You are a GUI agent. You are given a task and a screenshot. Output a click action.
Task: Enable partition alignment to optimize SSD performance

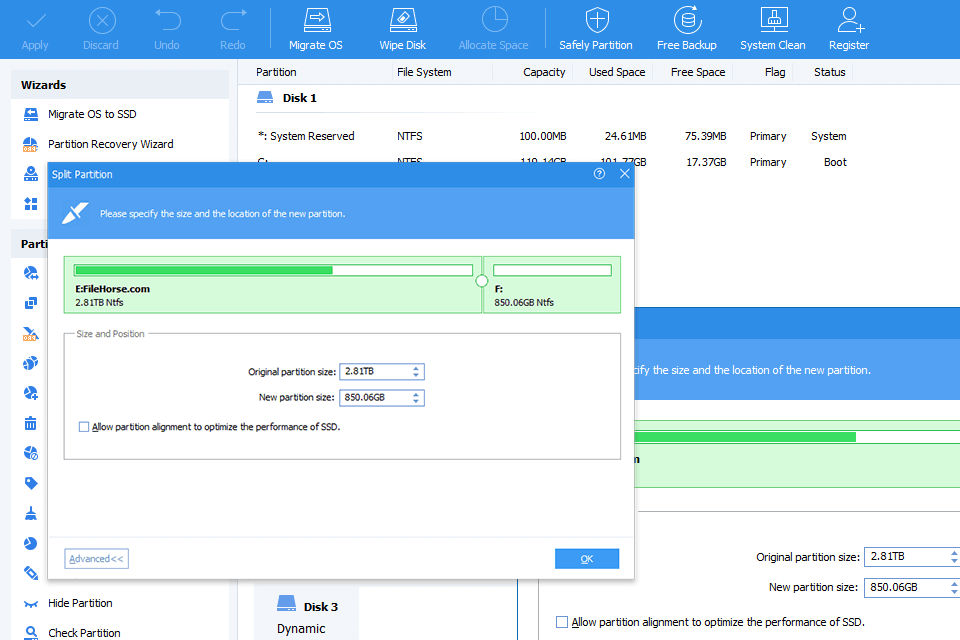click(x=85, y=426)
